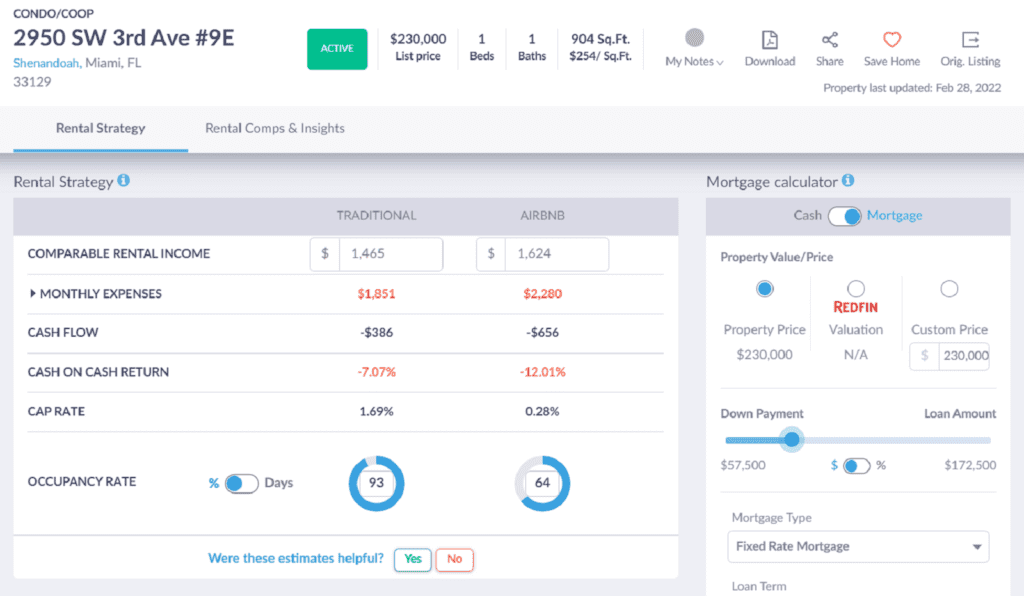
Task: Select the Redfin Valuation radio option
Action: [856, 288]
